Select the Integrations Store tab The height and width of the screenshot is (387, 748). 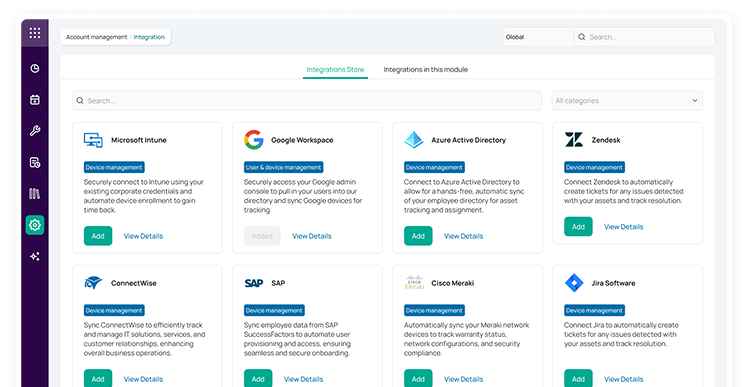coord(335,70)
